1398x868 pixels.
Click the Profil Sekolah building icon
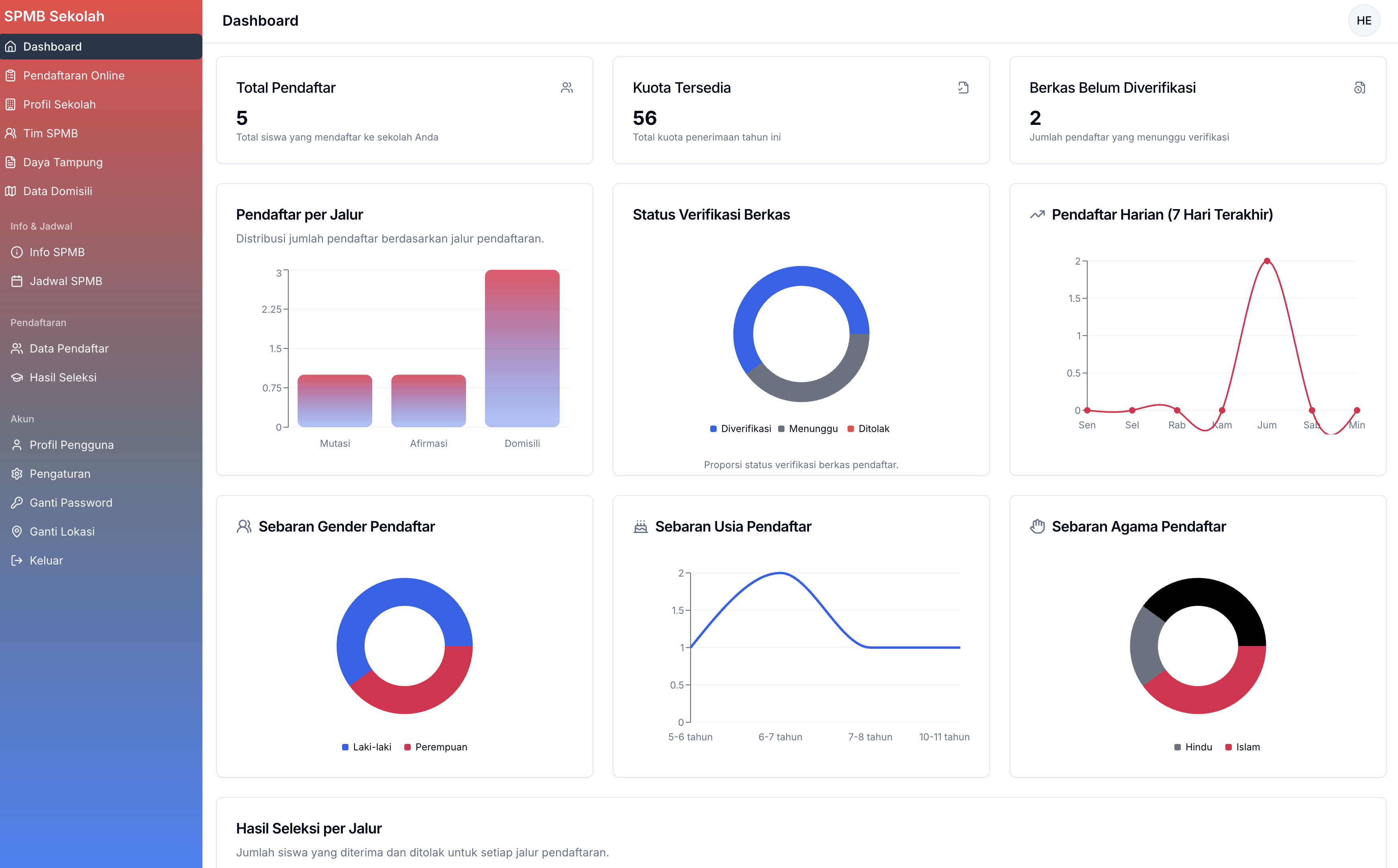[12, 104]
